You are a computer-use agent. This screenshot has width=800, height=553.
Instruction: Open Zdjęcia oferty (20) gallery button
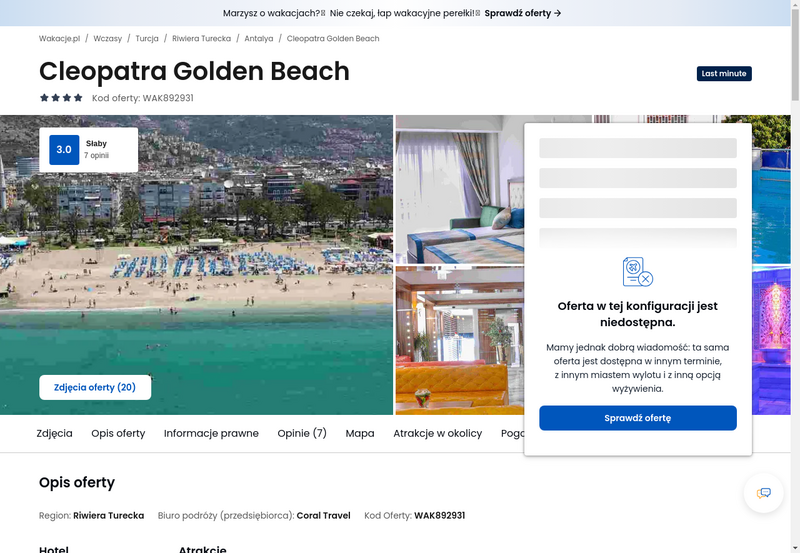(95, 388)
